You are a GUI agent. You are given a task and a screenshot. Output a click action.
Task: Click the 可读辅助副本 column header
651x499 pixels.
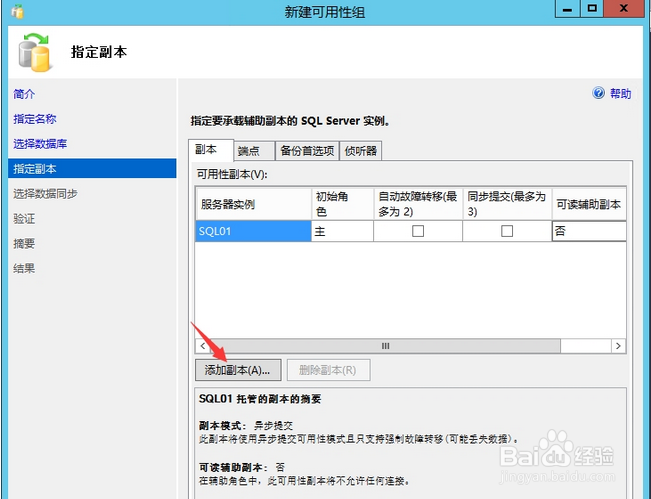click(589, 204)
